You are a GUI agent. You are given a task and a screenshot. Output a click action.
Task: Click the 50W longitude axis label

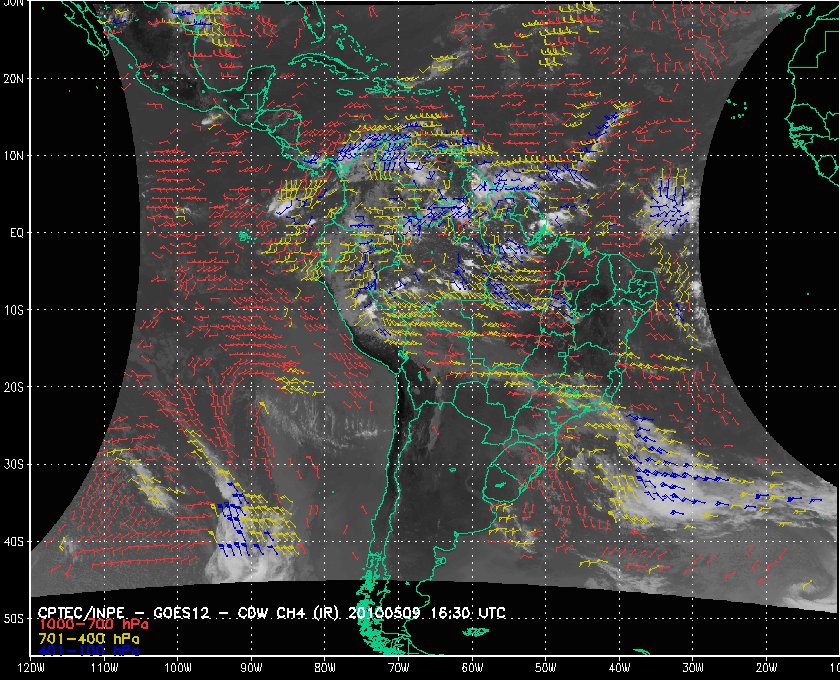coord(546,669)
